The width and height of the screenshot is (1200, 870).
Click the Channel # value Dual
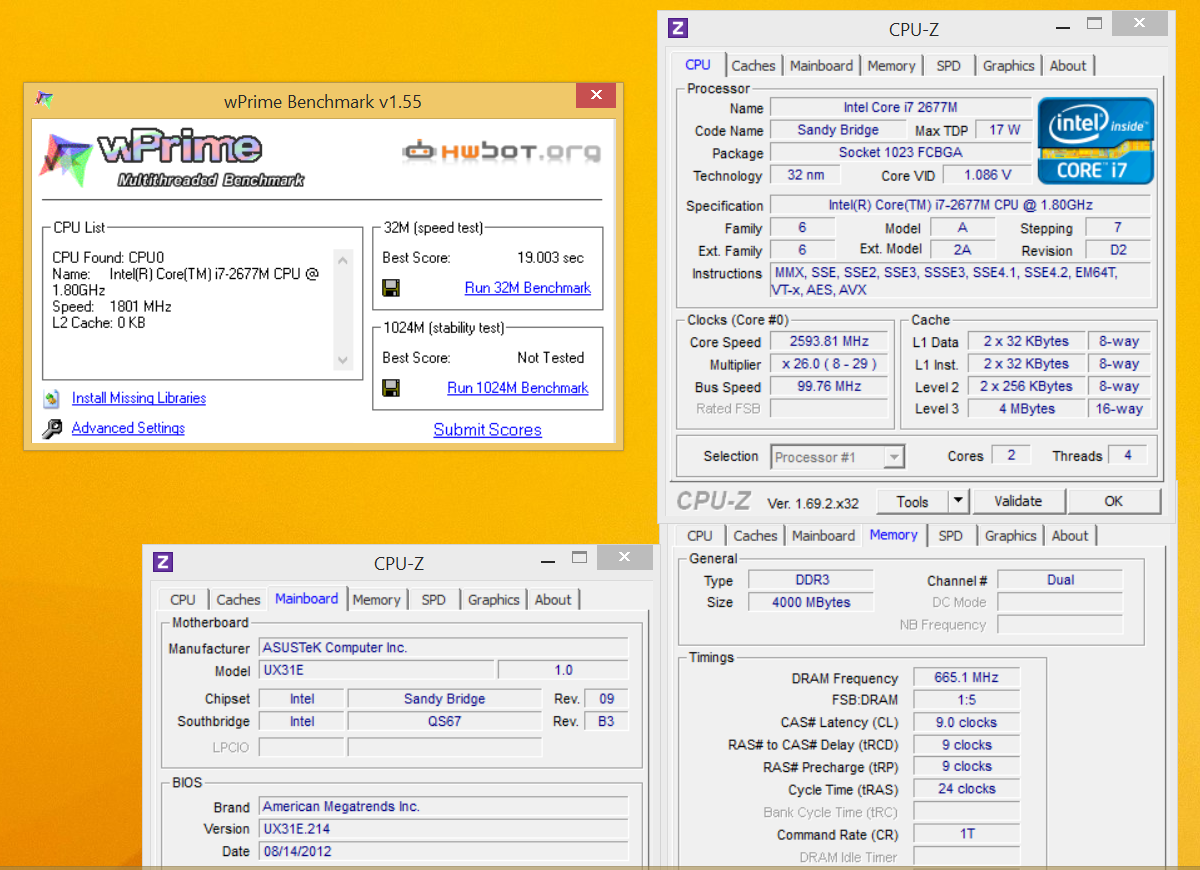tap(1060, 580)
